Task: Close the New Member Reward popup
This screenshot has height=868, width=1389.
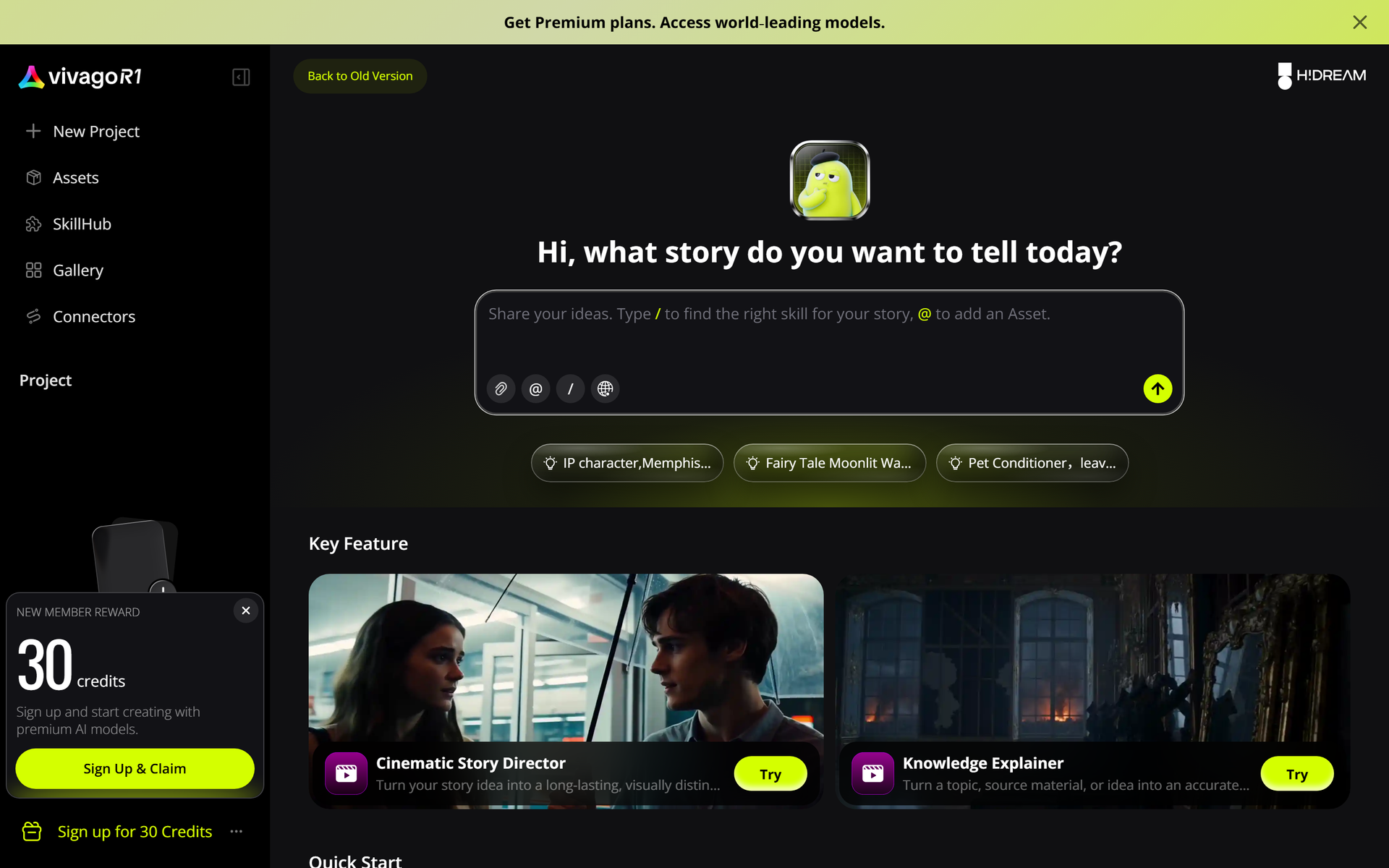Action: 246,611
